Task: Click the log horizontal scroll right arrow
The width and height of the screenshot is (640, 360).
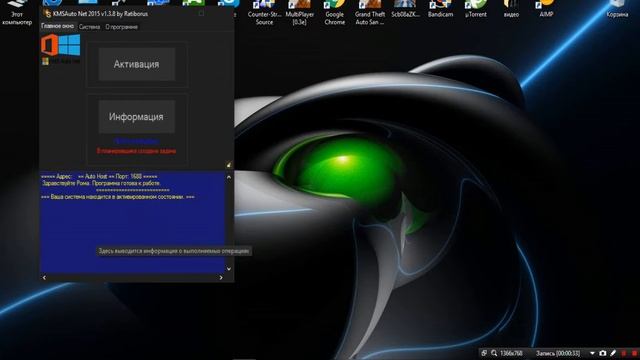Action: (221, 278)
